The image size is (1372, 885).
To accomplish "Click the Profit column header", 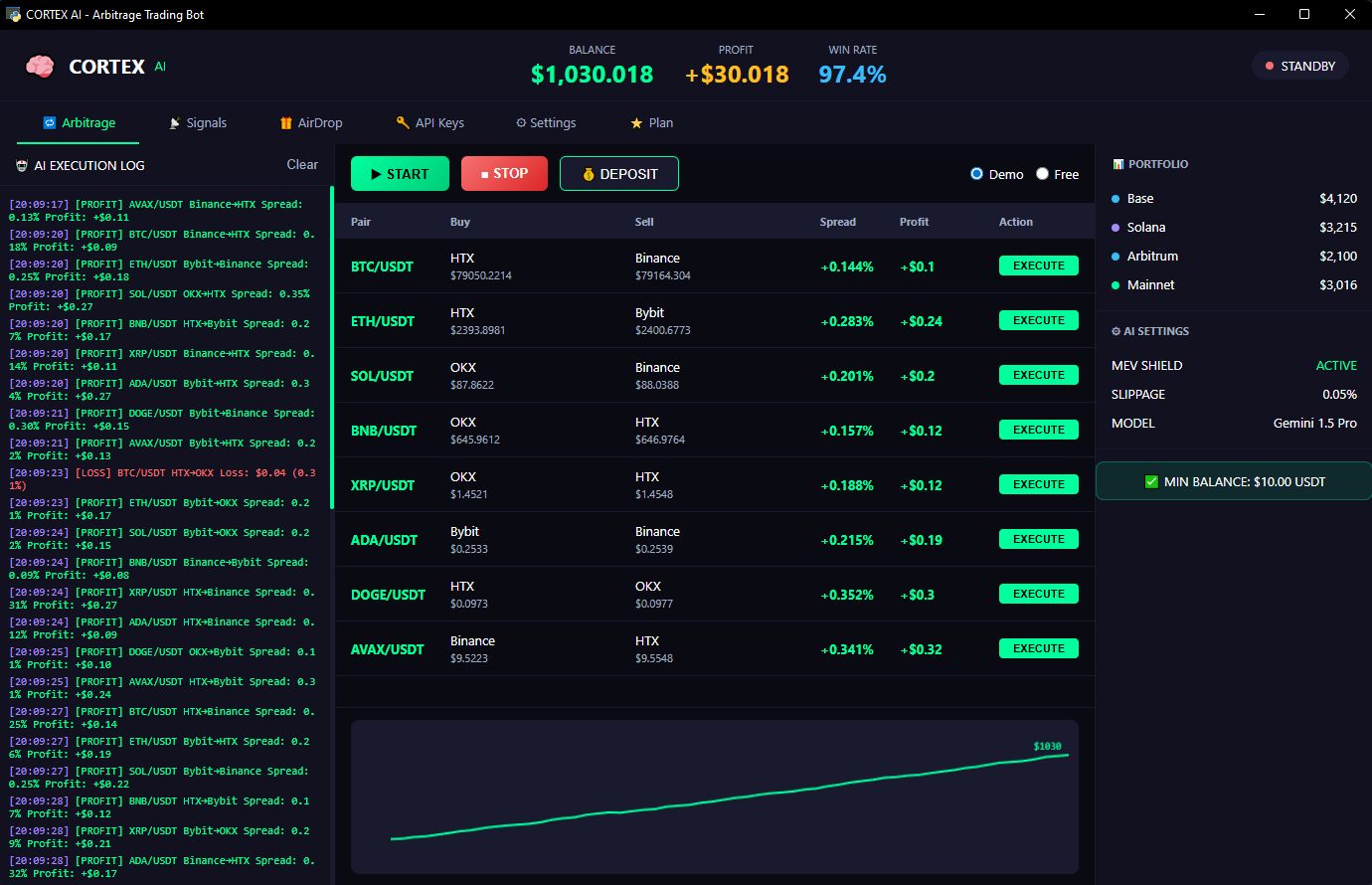I will click(x=914, y=222).
